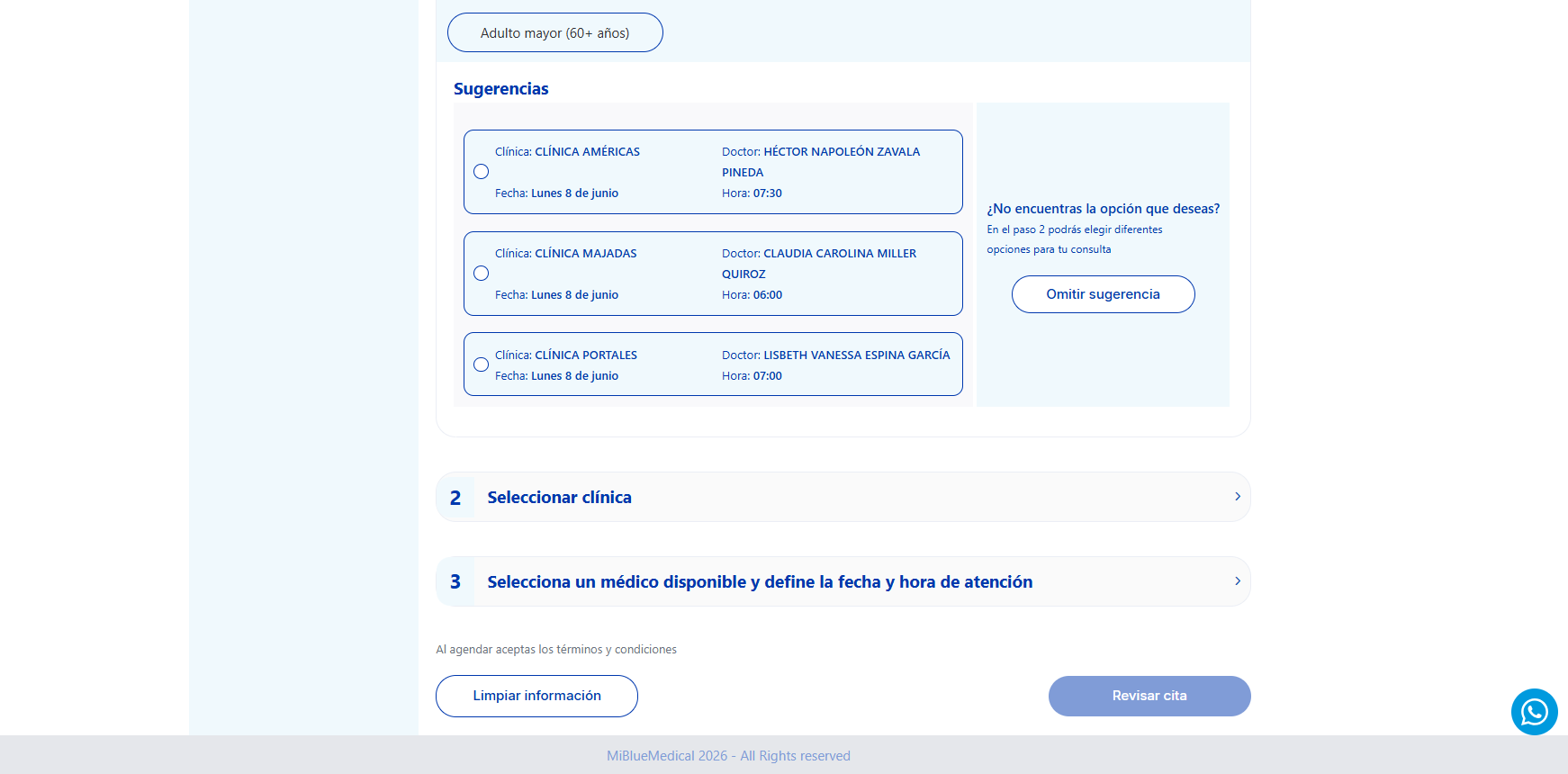Click the términos y condiciones notice text
This screenshot has width=1568, height=774.
[556, 649]
